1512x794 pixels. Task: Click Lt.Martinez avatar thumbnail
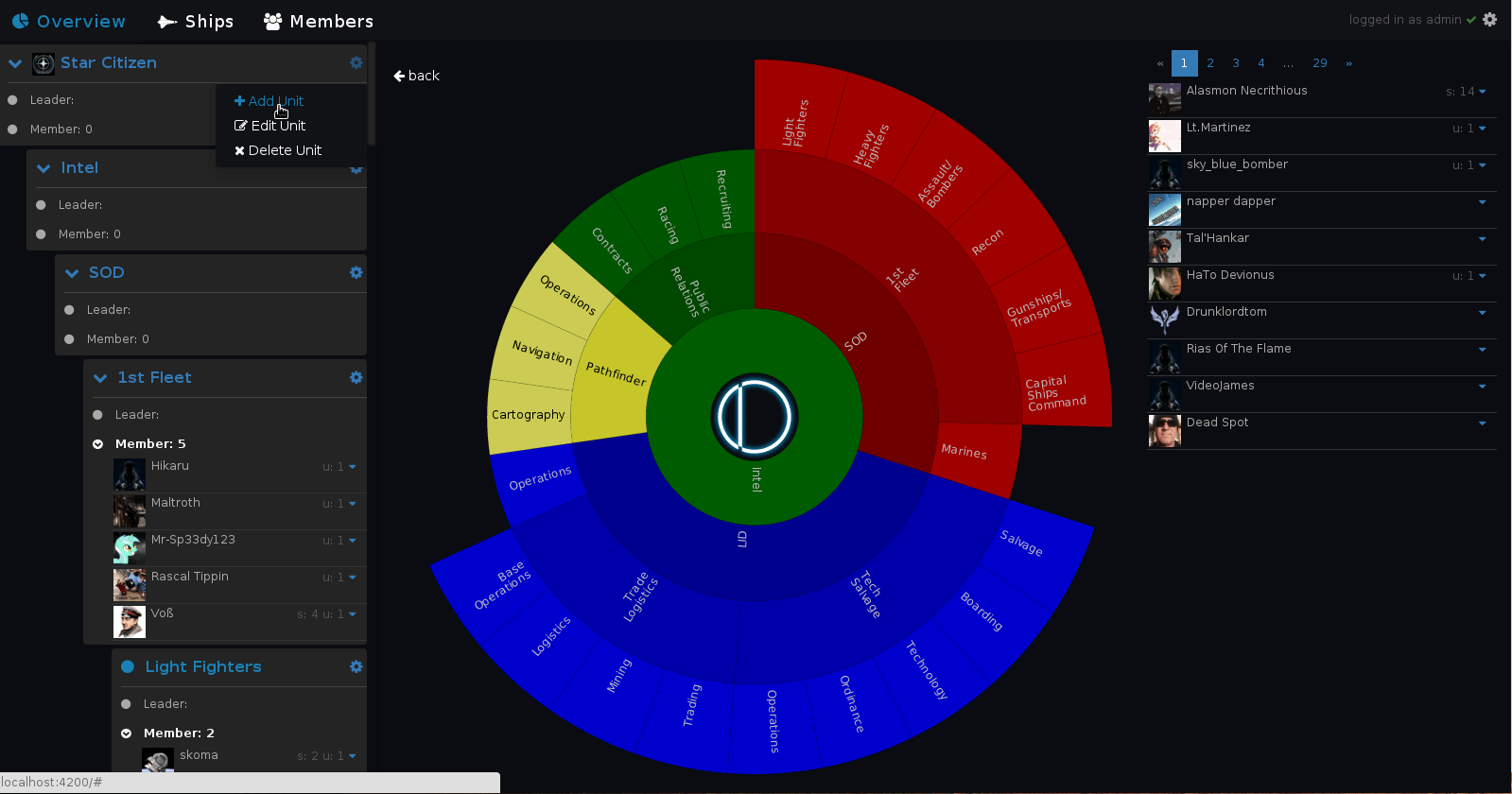(x=1164, y=136)
